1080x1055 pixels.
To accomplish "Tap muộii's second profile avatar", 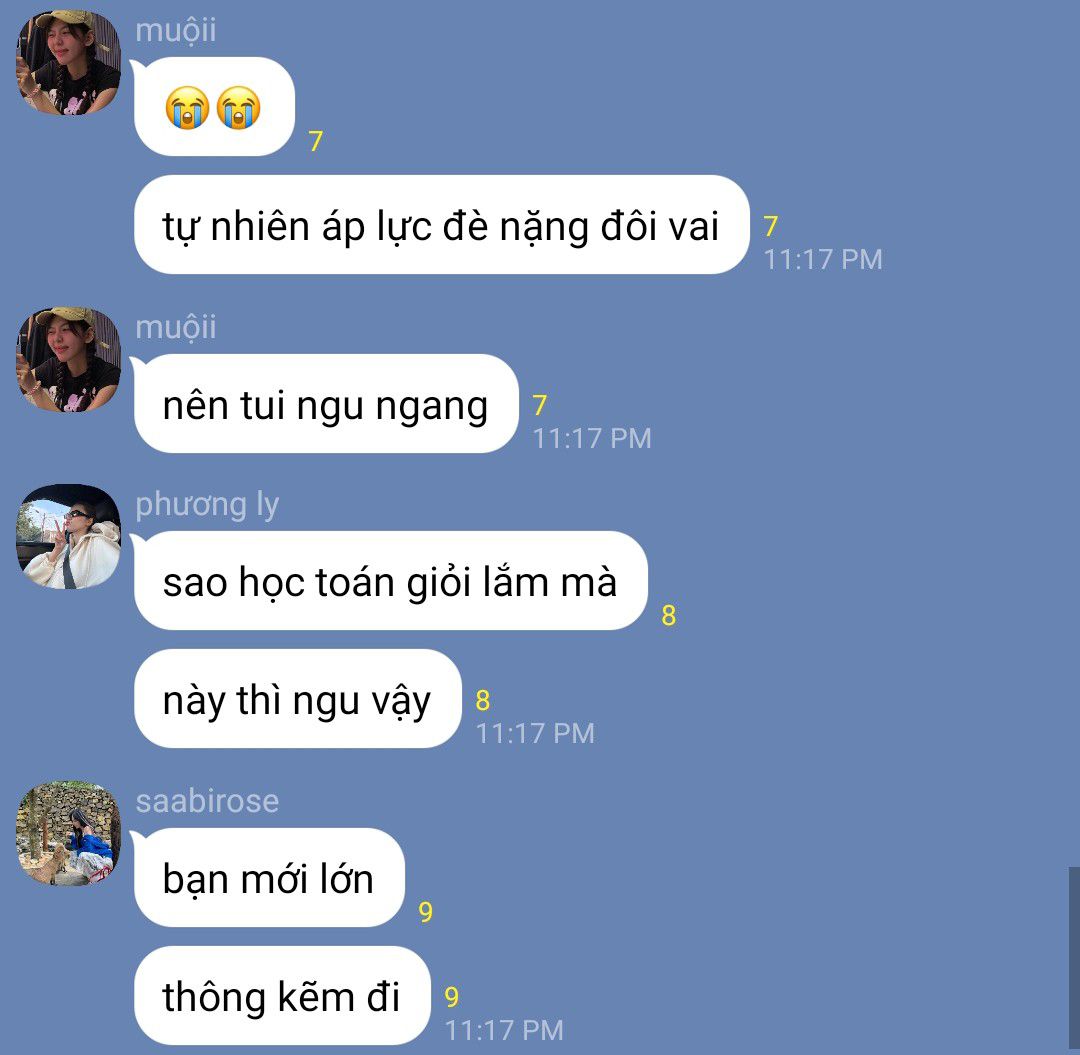I will (68, 359).
